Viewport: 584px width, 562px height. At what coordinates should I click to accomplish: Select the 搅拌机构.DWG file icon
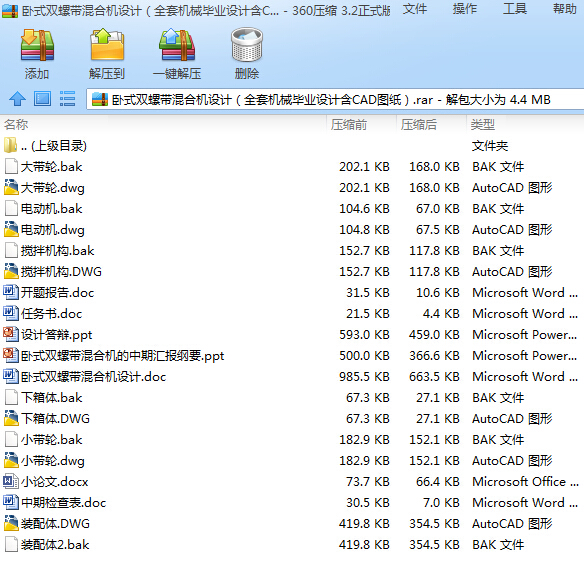click(11, 272)
